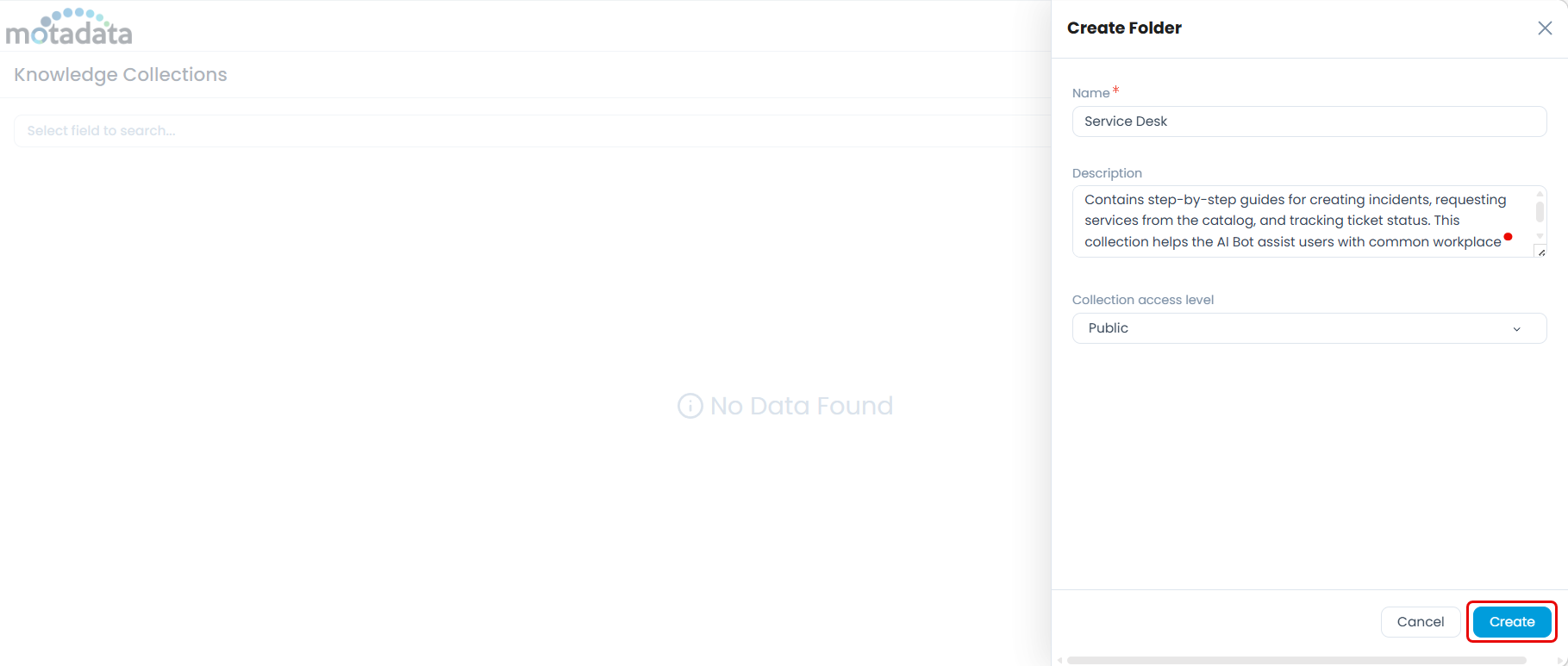1568x666 pixels.
Task: Click the red dot in the Description text
Action: 1508,237
